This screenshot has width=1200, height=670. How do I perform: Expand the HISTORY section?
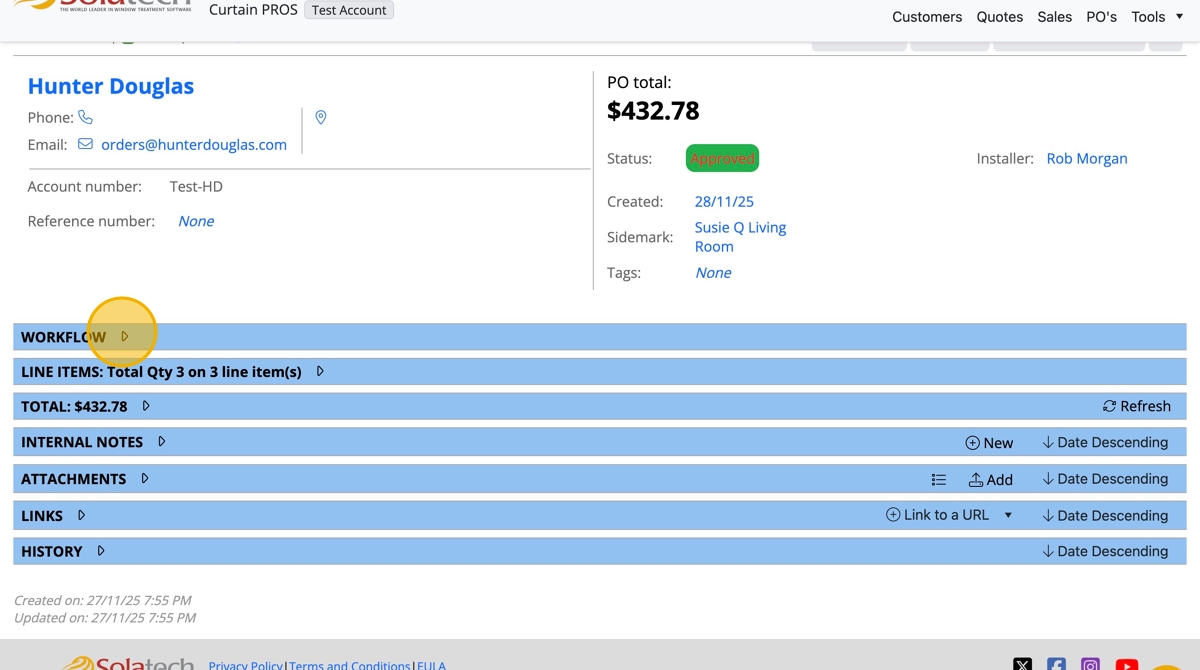(x=101, y=551)
